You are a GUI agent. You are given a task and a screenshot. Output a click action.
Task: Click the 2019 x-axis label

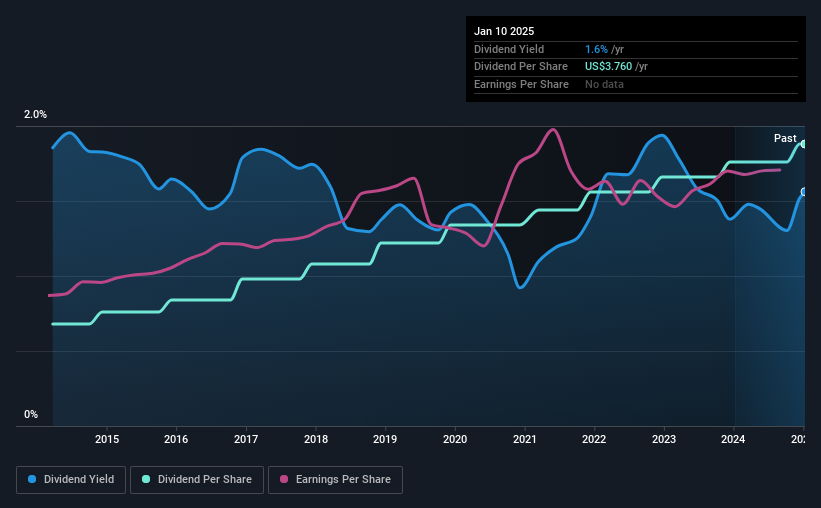pyautogui.click(x=385, y=439)
